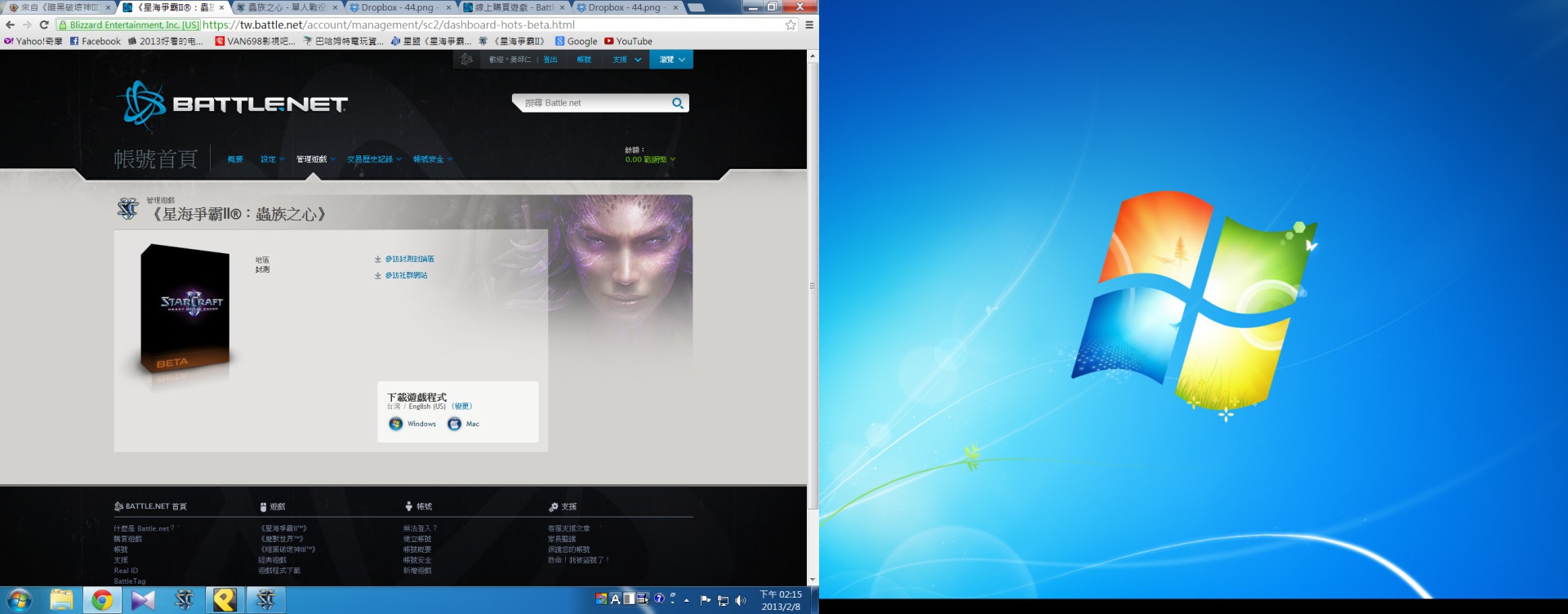Screen dimensions: 1568x614
Task: Click the Real ID footer link
Action: pos(126,571)
